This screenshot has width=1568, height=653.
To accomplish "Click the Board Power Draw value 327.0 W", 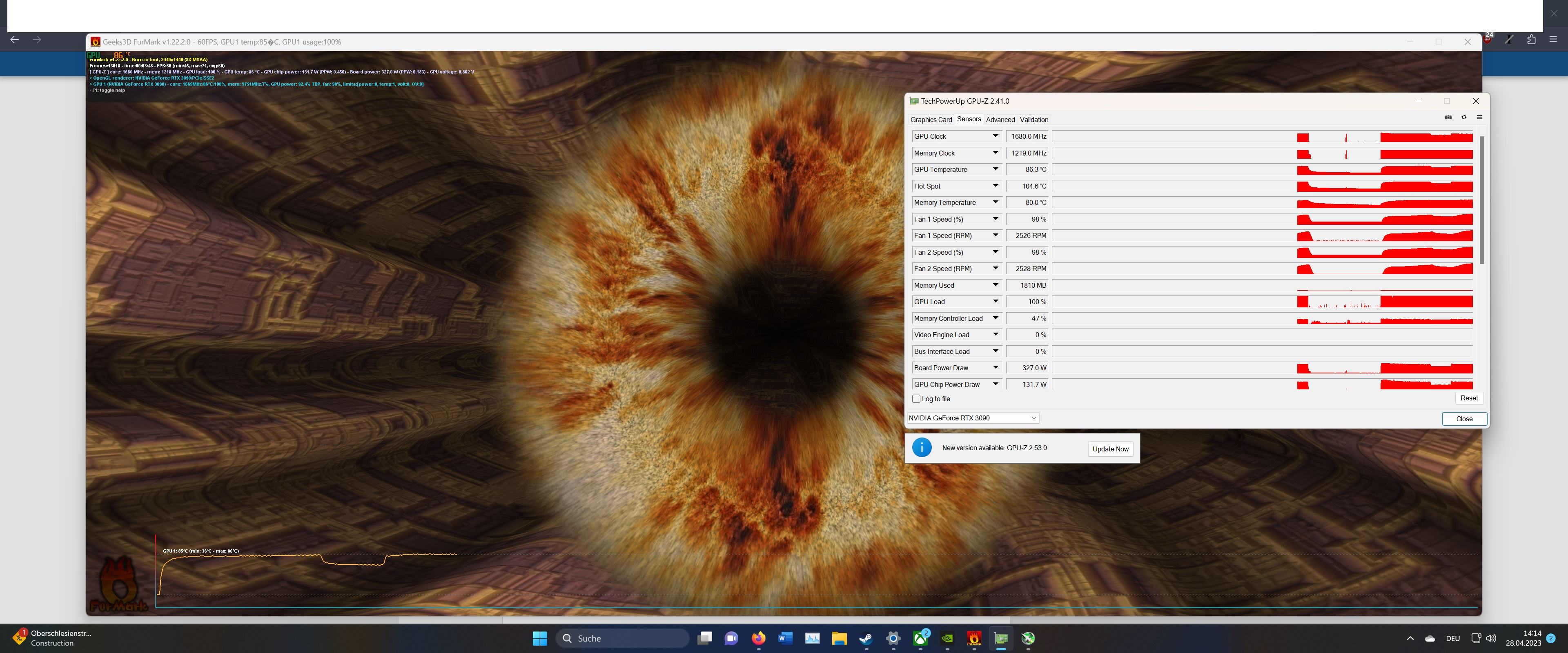I will pos(1027,368).
